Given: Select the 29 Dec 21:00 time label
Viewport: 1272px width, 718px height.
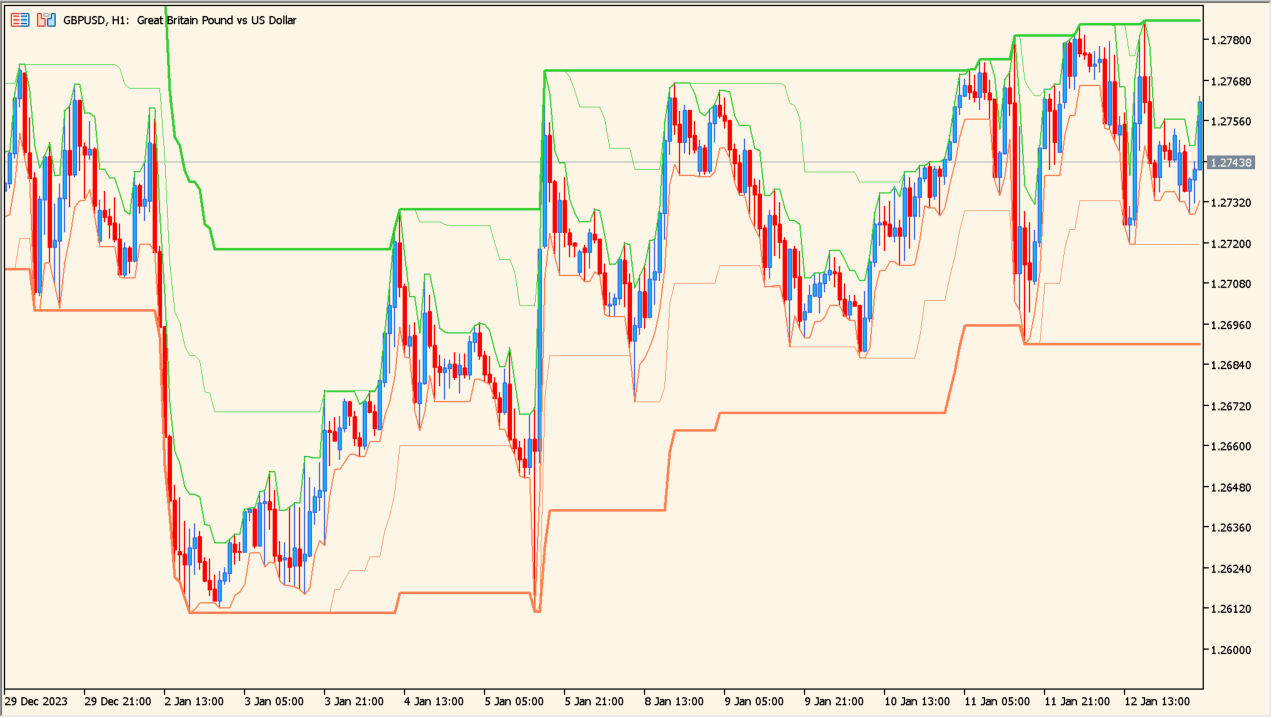Looking at the screenshot, I should tap(116, 700).
